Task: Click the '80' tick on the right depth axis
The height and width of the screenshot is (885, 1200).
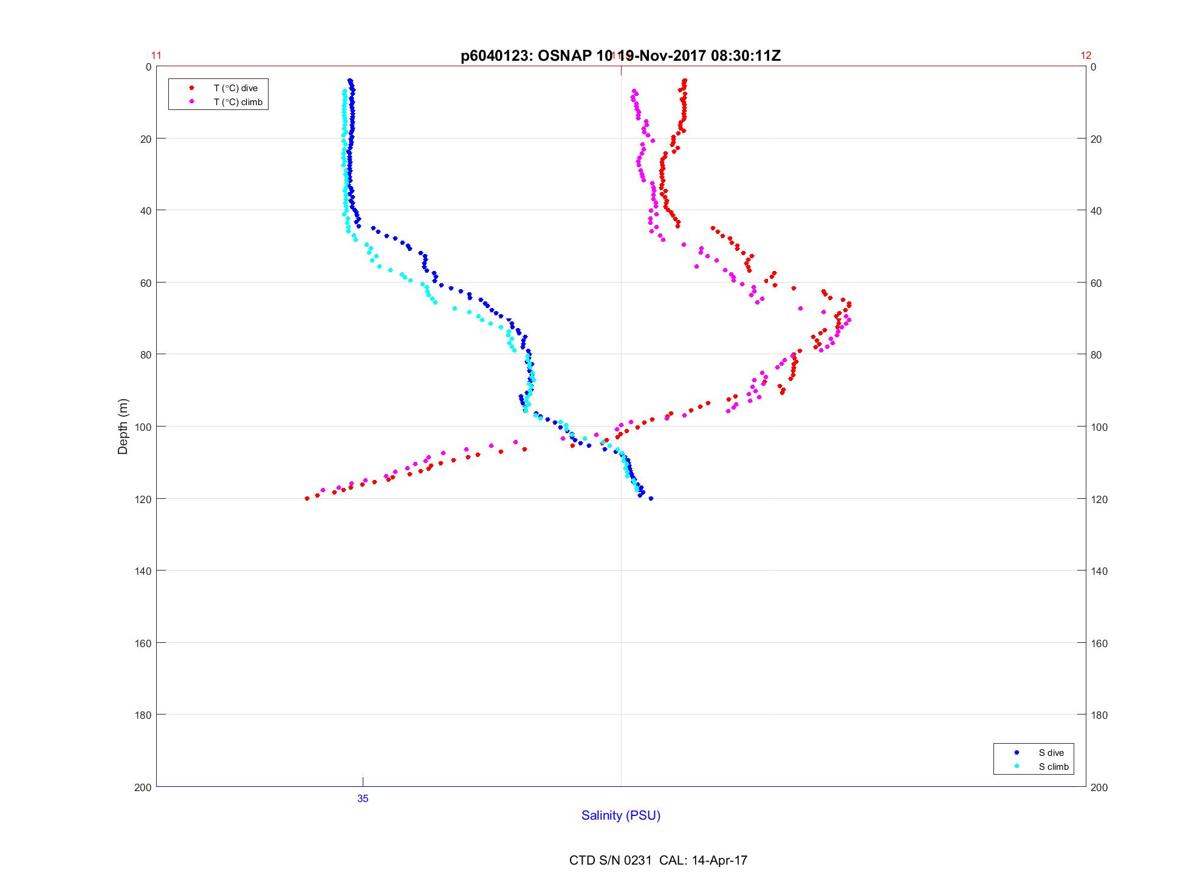Action: point(1097,355)
